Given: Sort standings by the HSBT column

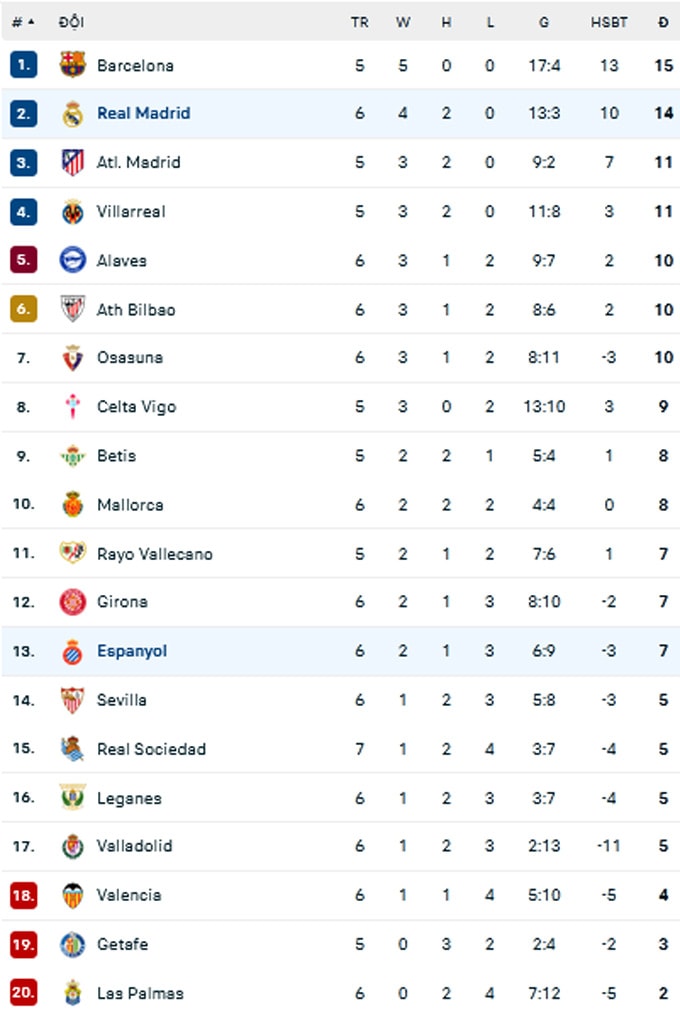Looking at the screenshot, I should coord(609,22).
